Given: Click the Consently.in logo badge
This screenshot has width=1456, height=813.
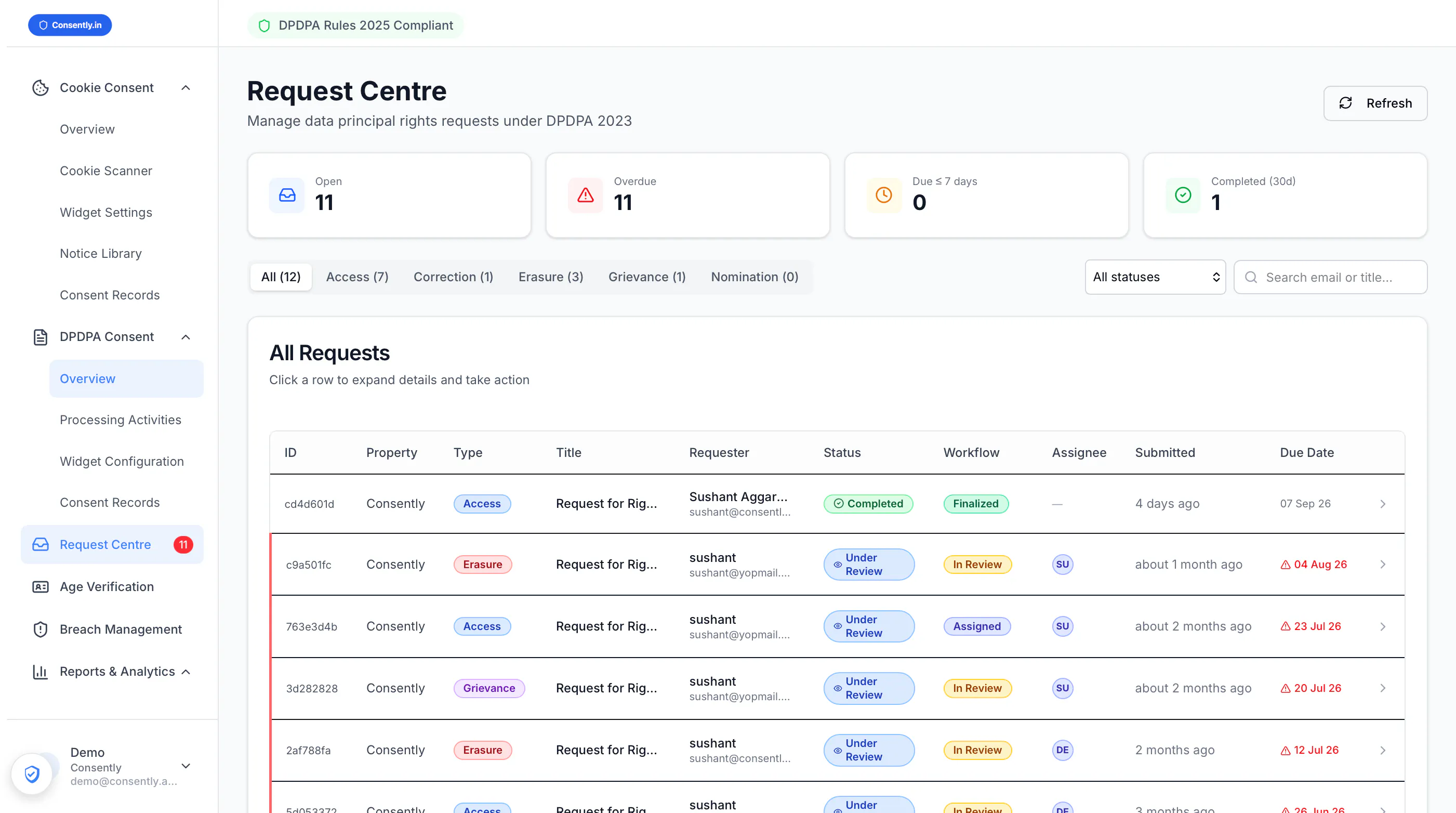Looking at the screenshot, I should coord(70,25).
